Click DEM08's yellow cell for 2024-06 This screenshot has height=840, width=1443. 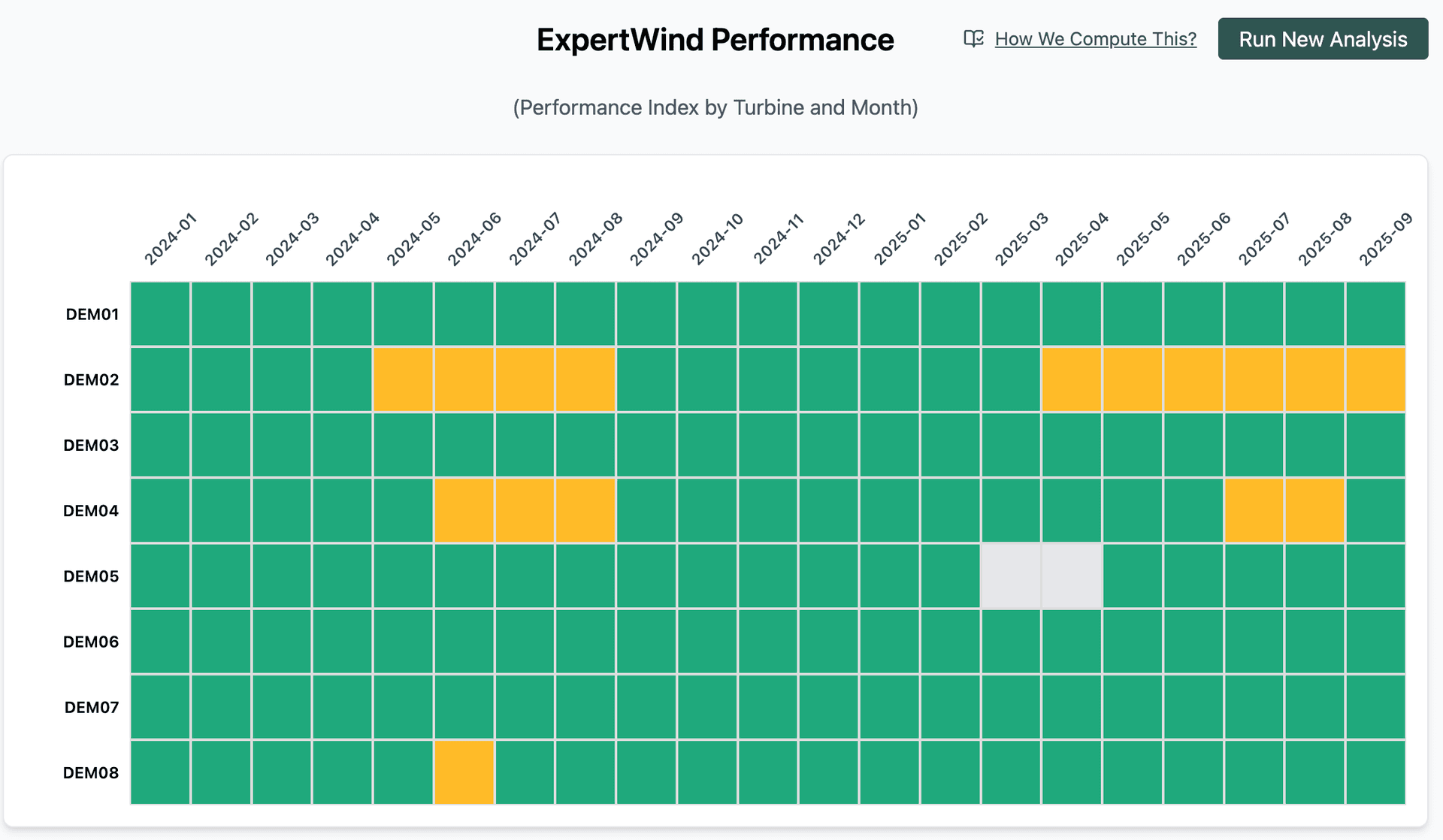click(464, 772)
